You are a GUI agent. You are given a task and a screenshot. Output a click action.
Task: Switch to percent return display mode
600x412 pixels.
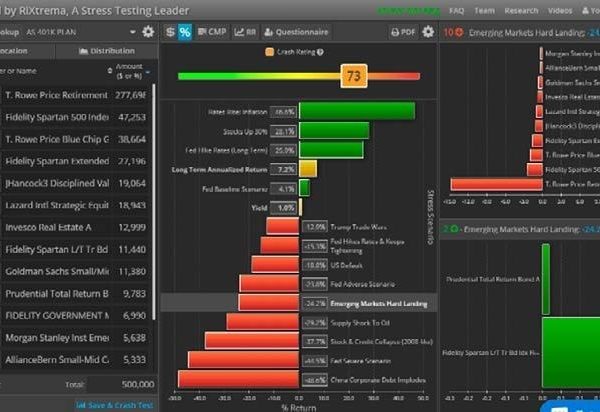click(x=185, y=32)
